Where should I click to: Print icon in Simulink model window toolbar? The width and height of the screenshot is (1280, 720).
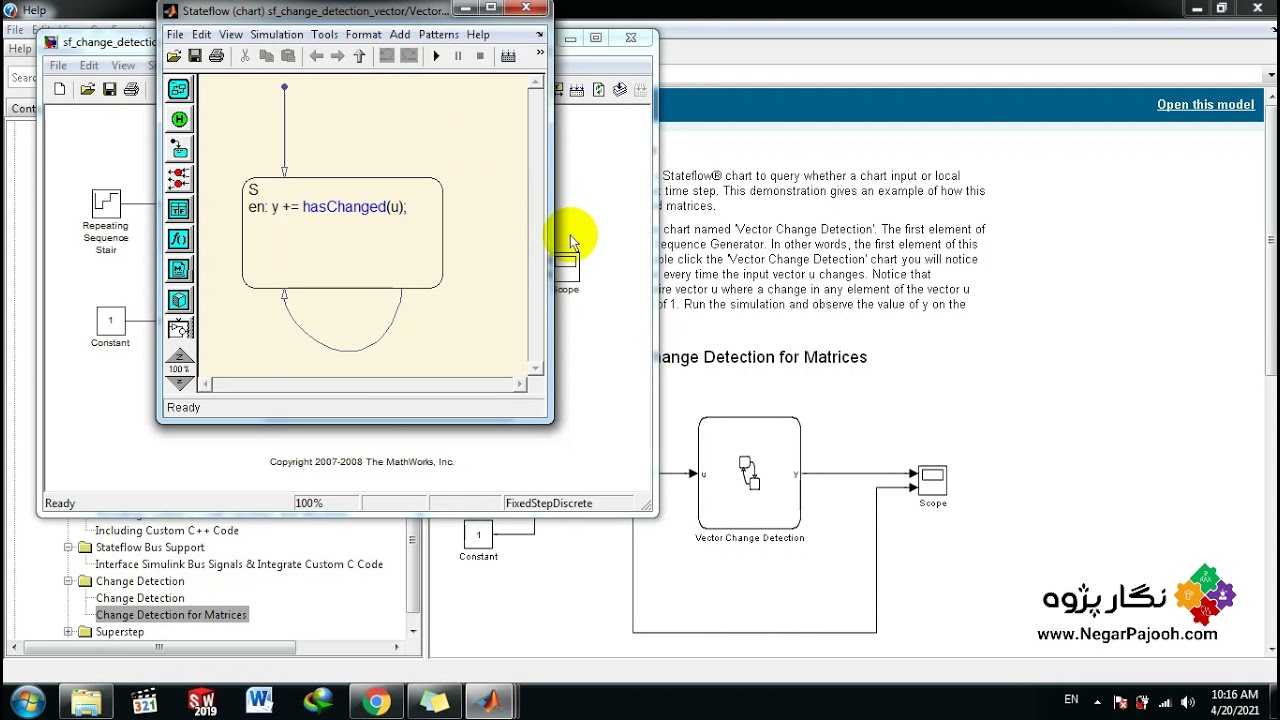tap(131, 89)
